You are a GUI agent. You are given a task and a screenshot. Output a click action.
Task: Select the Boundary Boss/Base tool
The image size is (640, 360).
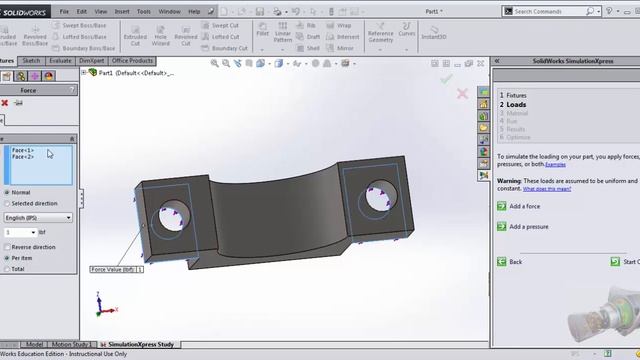[x=84, y=48]
